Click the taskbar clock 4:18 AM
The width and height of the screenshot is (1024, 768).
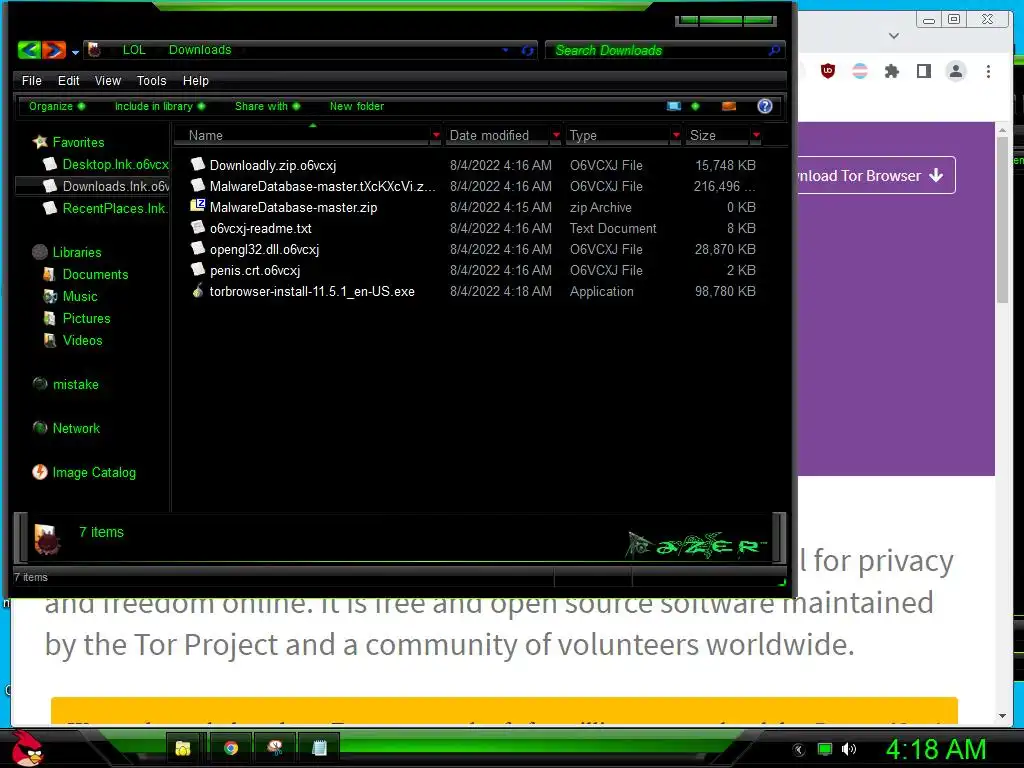(935, 749)
